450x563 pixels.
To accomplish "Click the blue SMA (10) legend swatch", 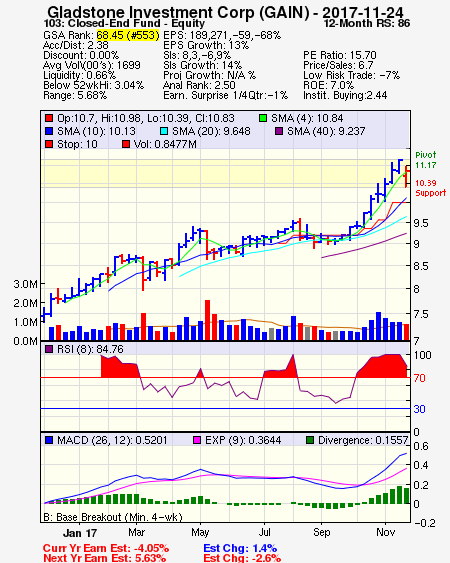I will coord(49,131).
